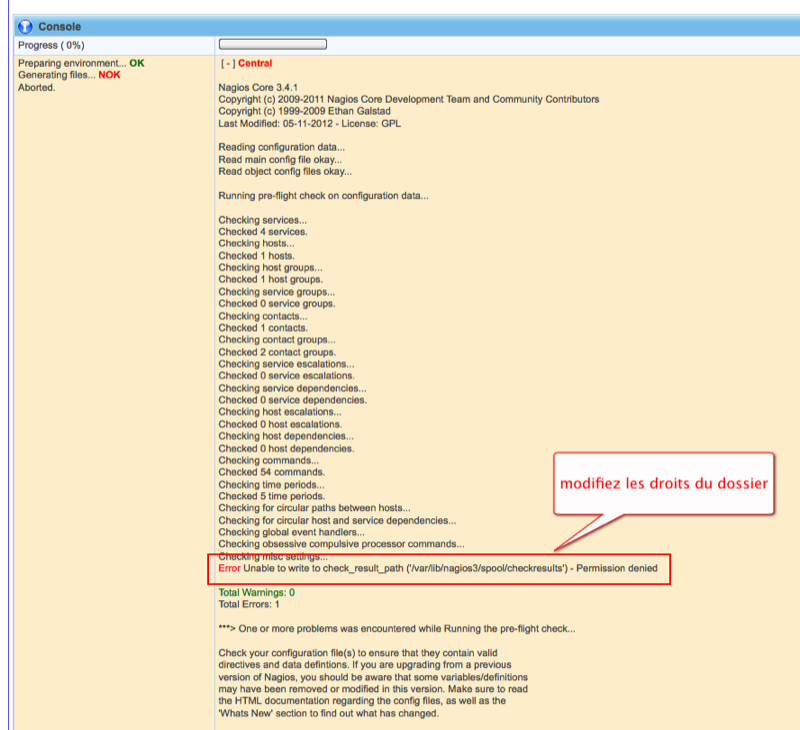Click the 'Running pre-flight check' line
Image resolution: width=800 pixels, height=730 pixels.
323,196
